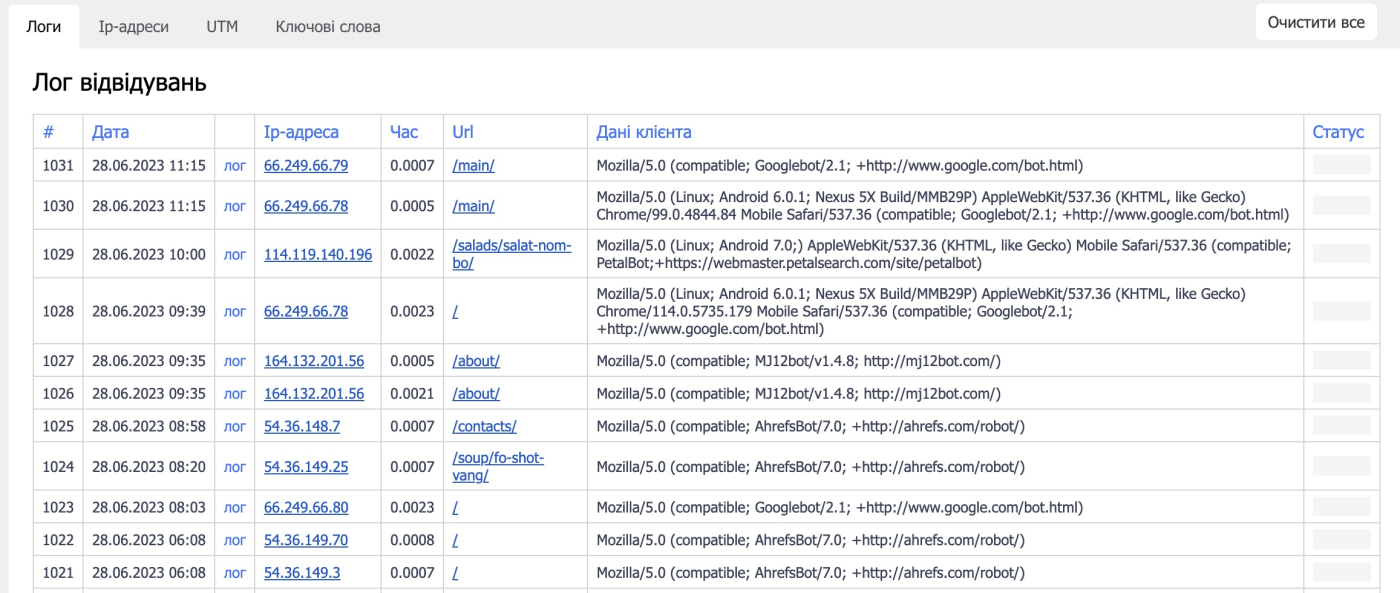This screenshot has width=1400, height=593.
Task: Click the /contacts/ URL link
Action: [x=484, y=427]
